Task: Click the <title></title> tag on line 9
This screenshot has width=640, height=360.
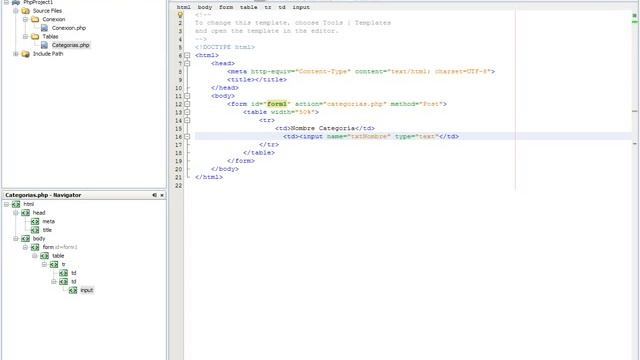Action: (257, 80)
